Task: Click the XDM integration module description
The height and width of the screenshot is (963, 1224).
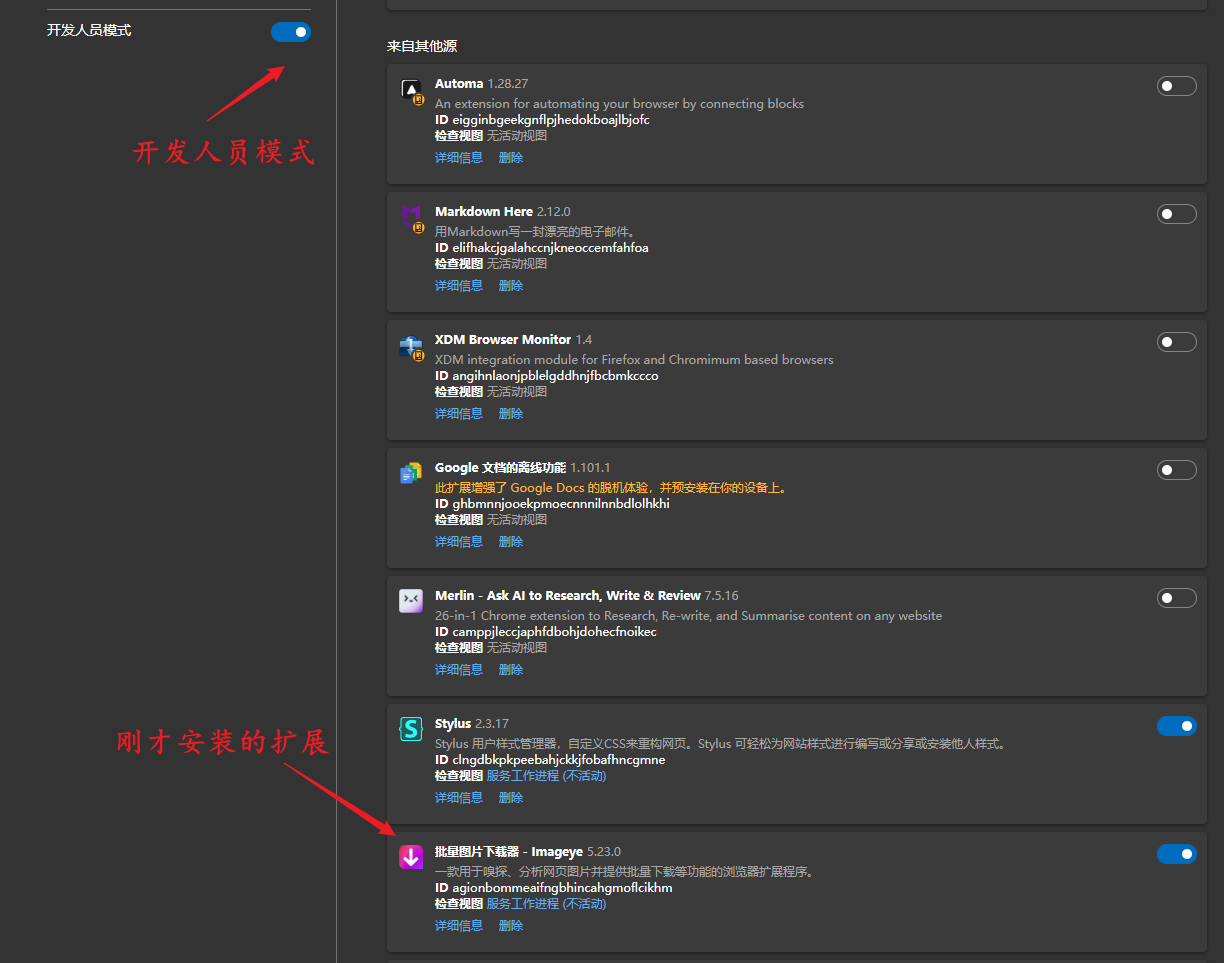Action: 634,360
